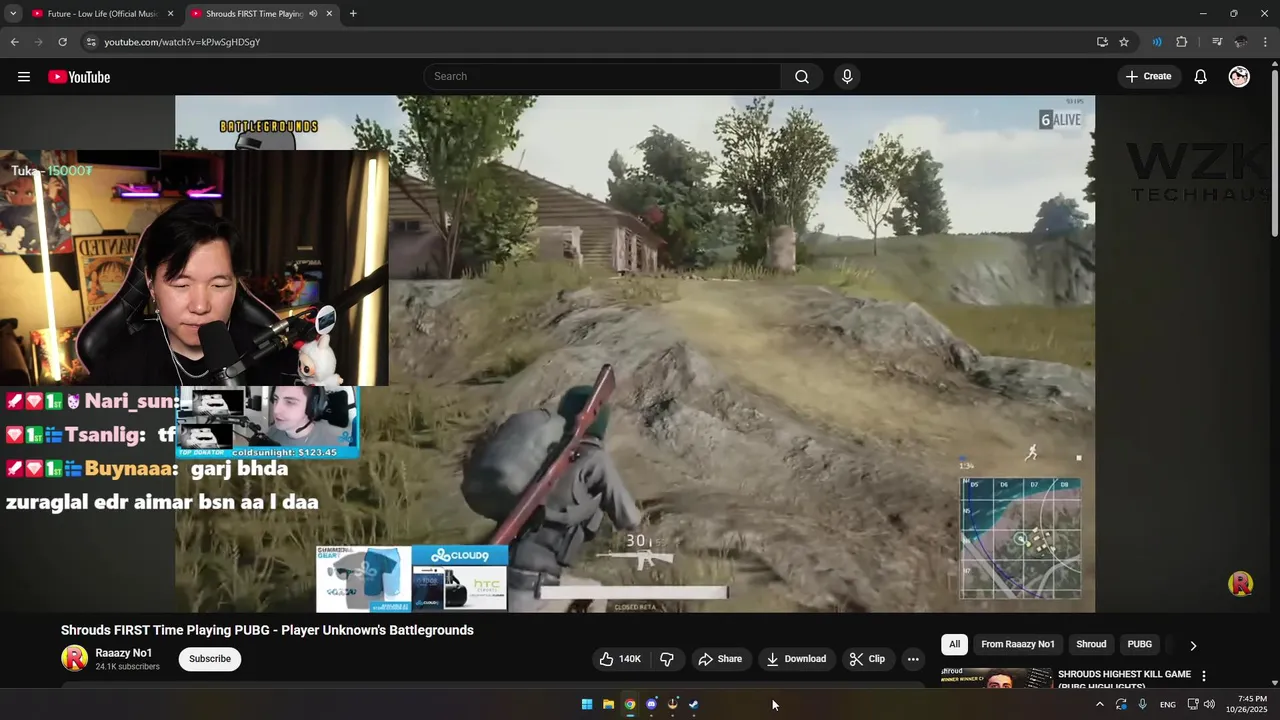This screenshot has height=720, width=1280.
Task: Click the YouTube search magnifier button
Action: [802, 77]
